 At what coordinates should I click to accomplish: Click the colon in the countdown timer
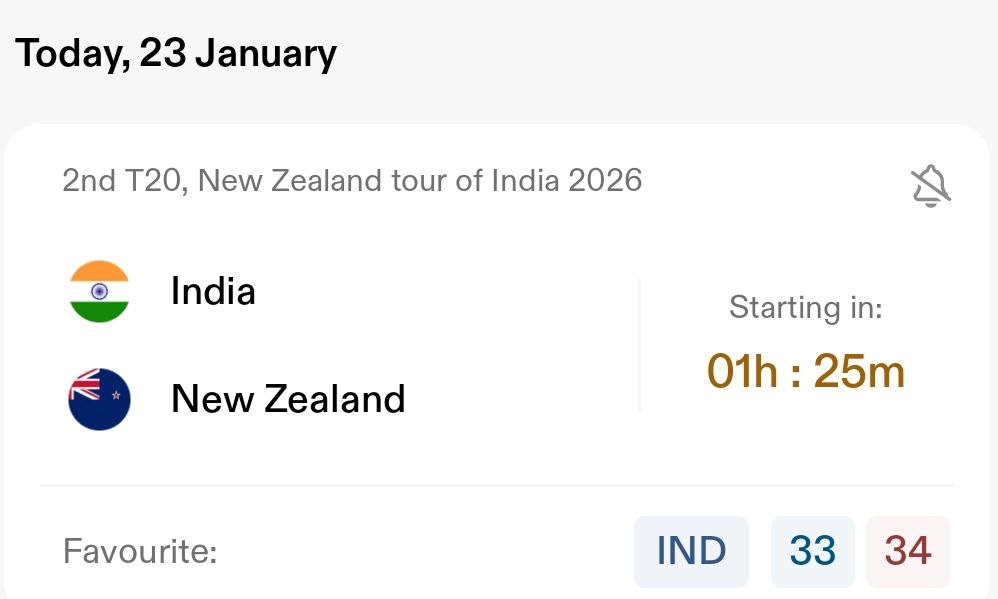[x=795, y=373]
